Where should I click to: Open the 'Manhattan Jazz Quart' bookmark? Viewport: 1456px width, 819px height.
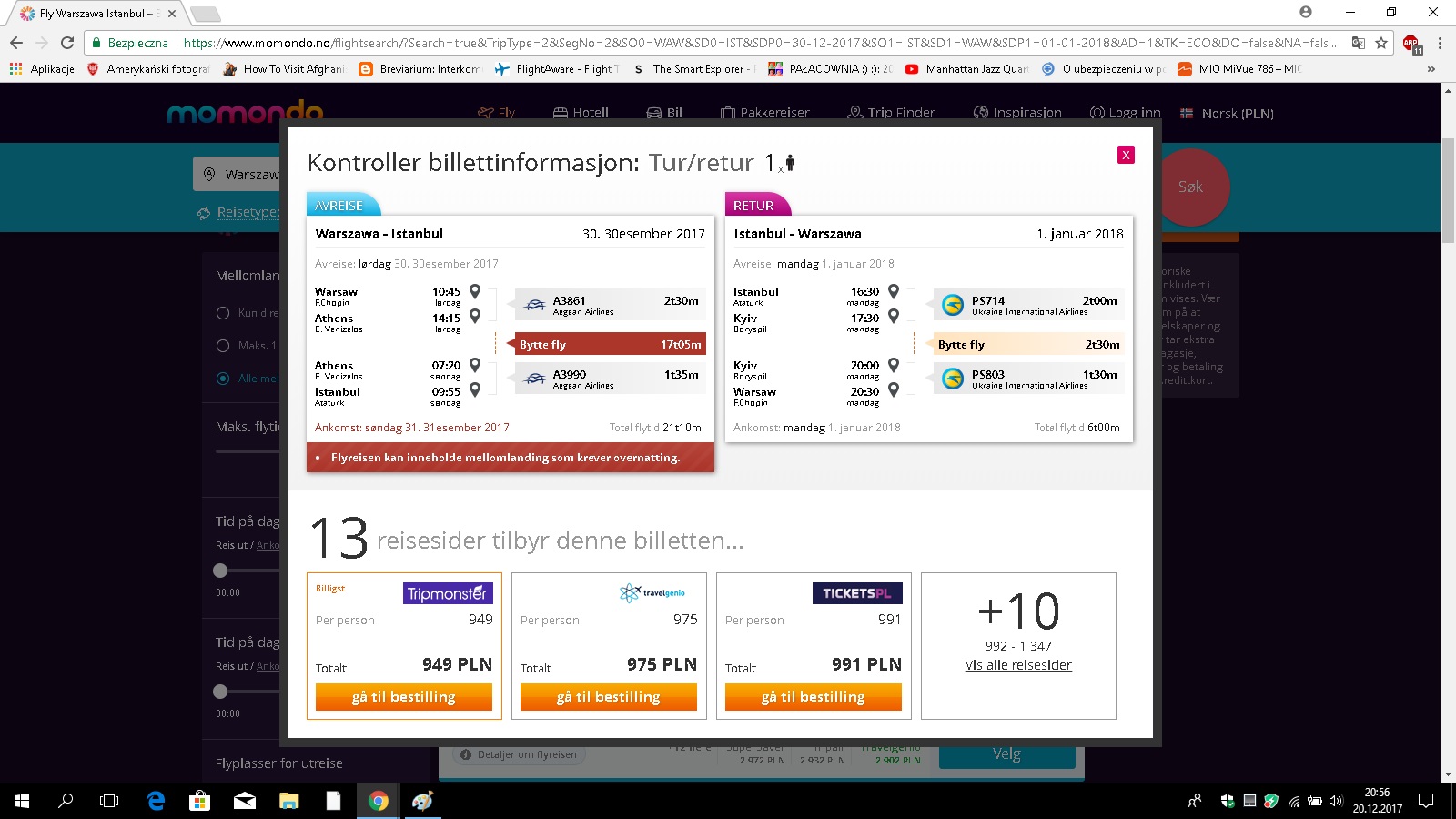click(x=966, y=68)
